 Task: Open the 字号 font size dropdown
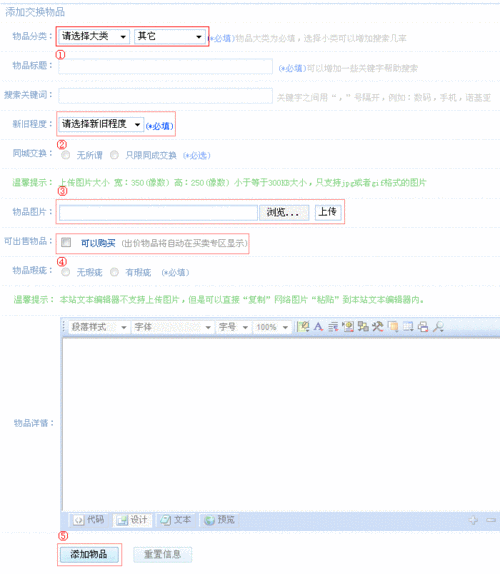[x=234, y=327]
